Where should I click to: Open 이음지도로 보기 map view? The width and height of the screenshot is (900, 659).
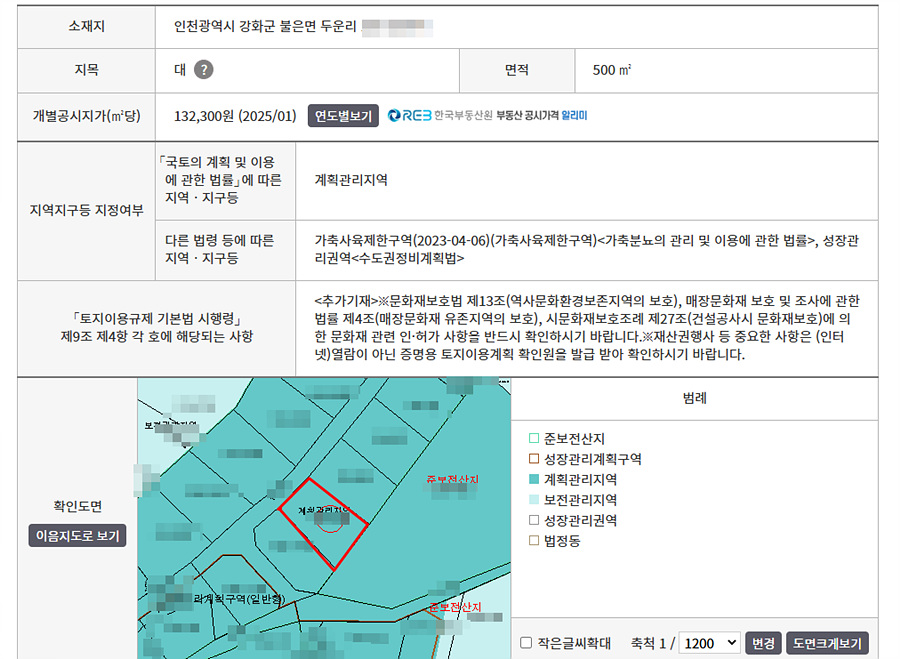[x=77, y=536]
